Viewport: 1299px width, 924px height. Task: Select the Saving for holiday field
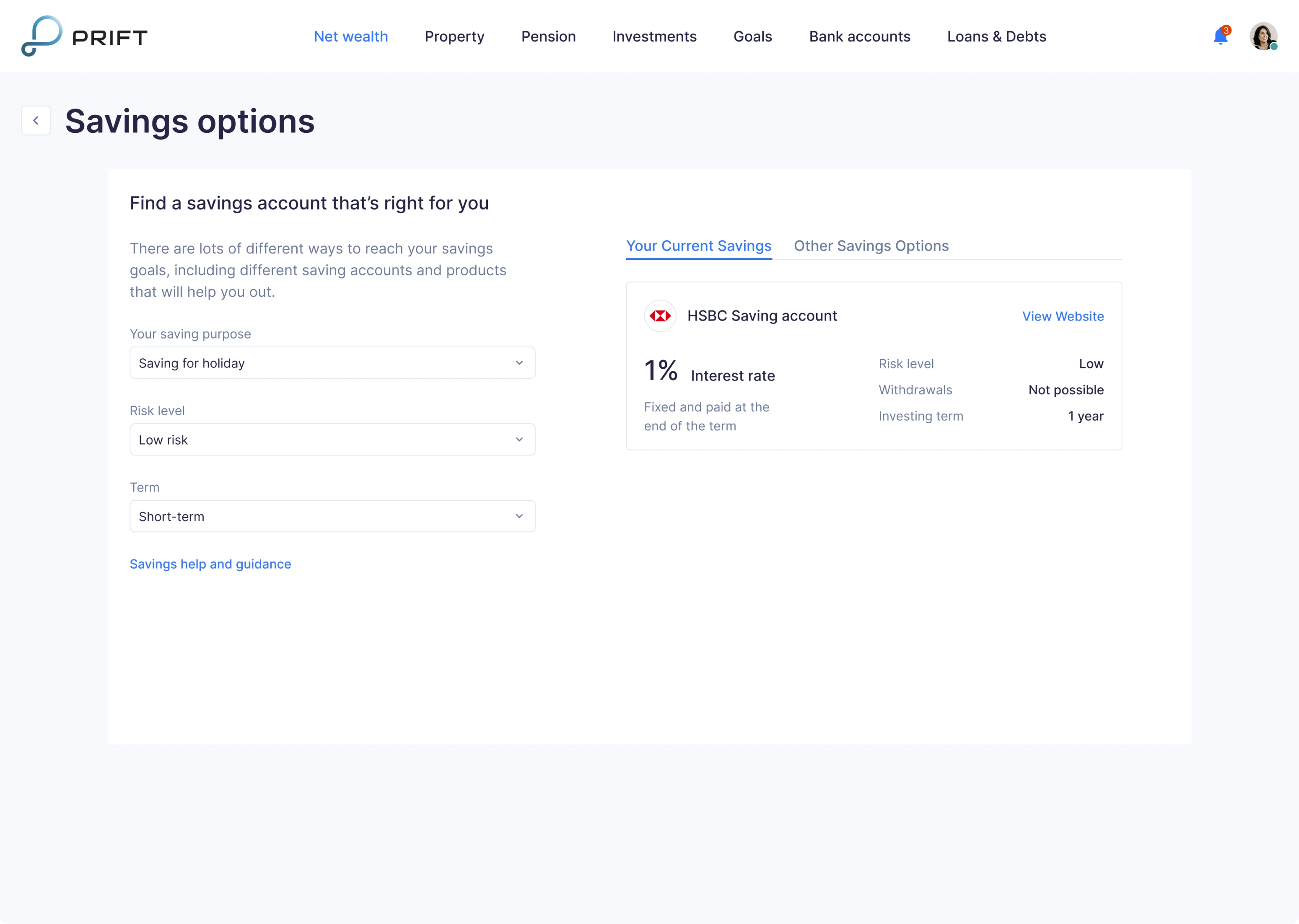point(332,362)
